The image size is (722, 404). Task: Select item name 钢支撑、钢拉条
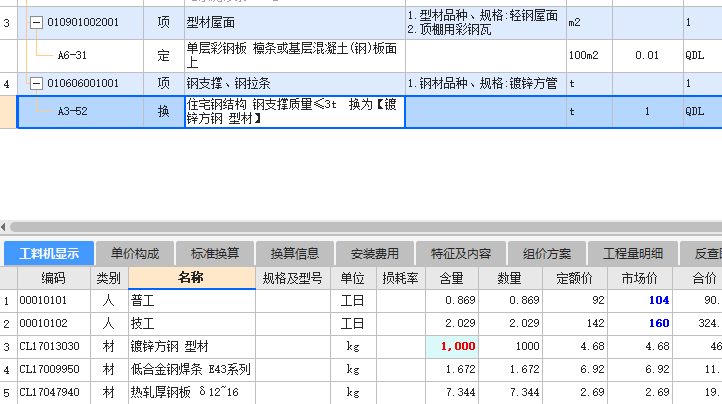pyautogui.click(x=228, y=83)
